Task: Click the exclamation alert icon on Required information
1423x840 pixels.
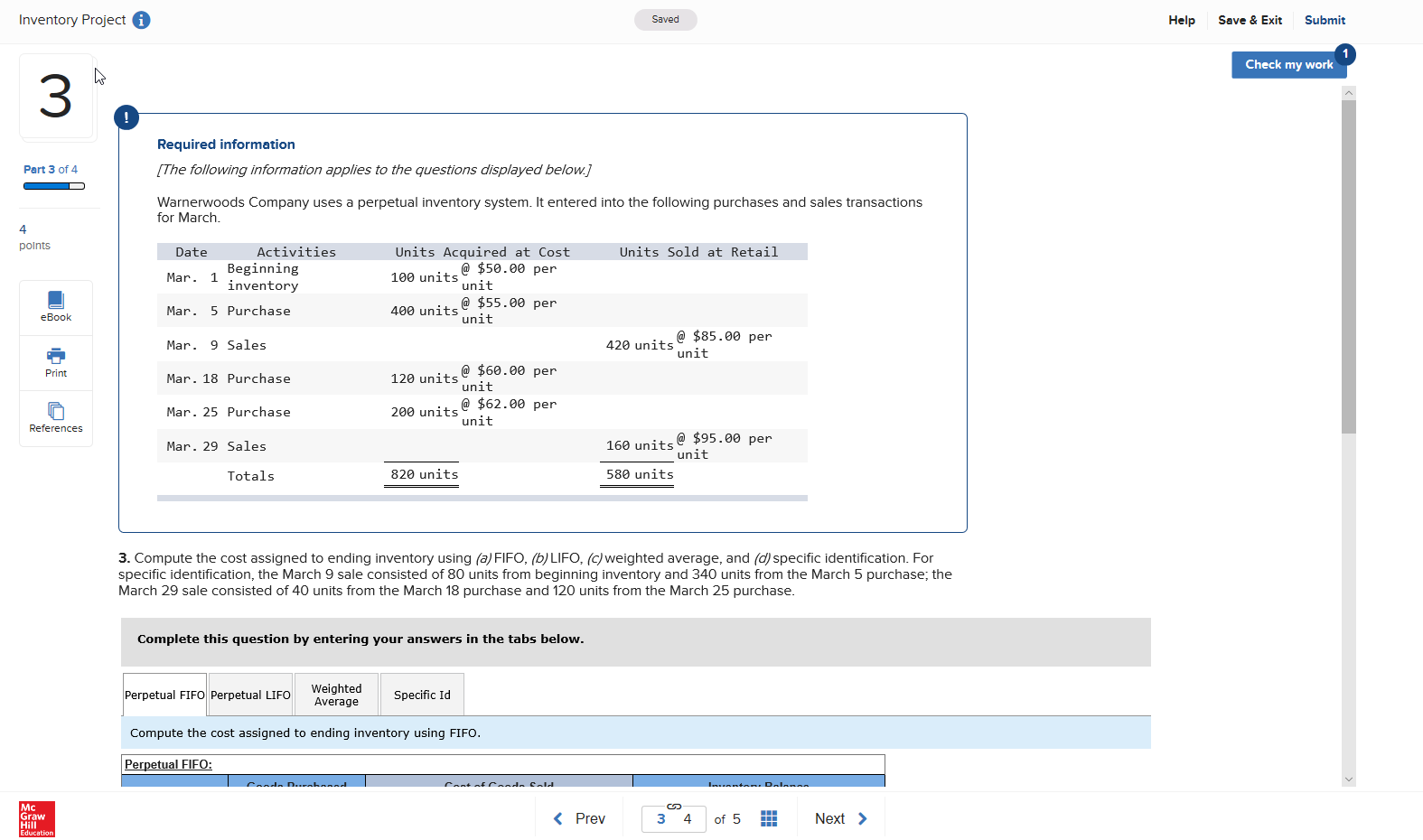Action: (126, 117)
